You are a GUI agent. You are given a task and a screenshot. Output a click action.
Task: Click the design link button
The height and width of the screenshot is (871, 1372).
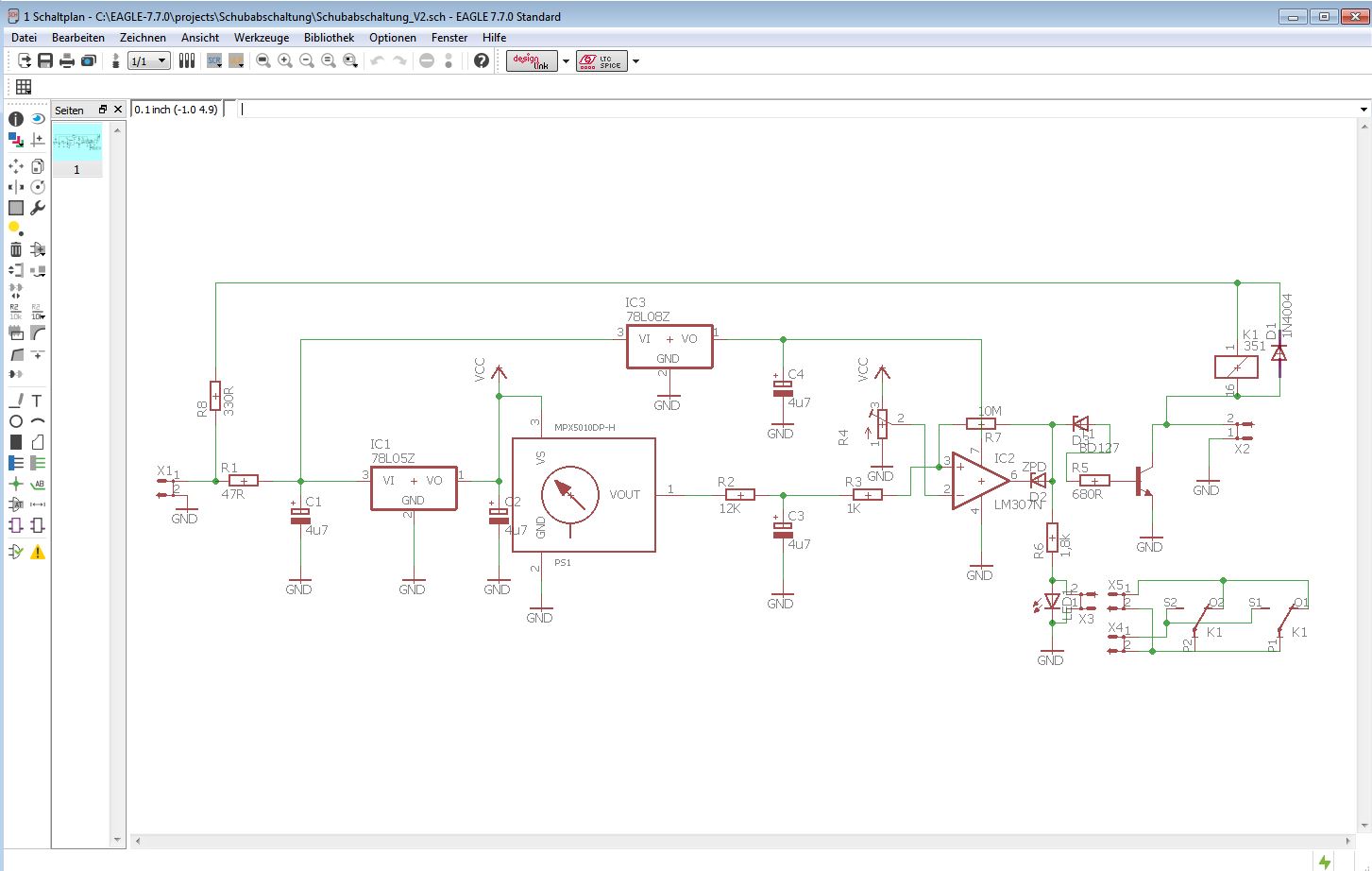point(532,61)
